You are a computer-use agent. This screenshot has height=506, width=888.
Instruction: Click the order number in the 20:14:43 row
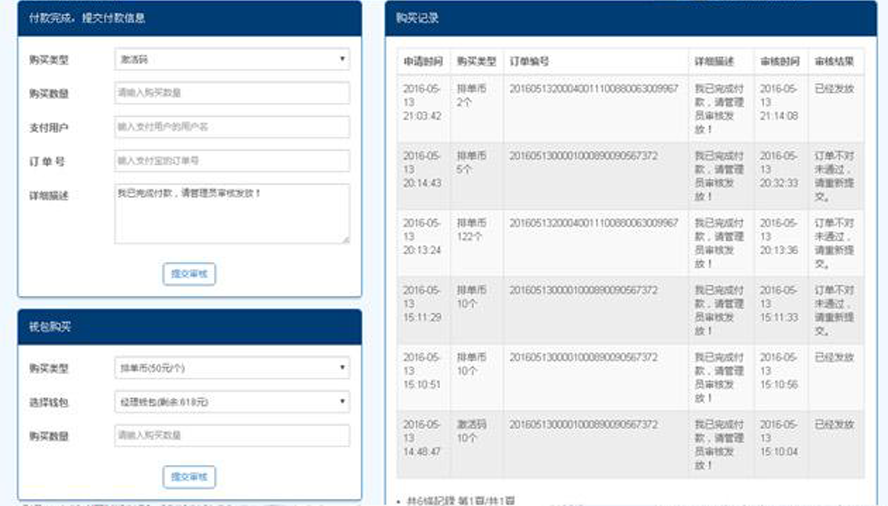click(x=583, y=156)
